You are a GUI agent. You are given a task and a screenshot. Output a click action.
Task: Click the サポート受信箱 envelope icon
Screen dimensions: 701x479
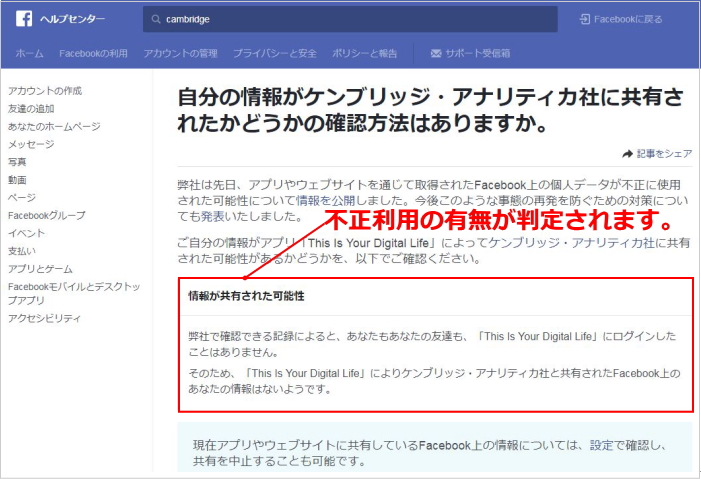436,53
